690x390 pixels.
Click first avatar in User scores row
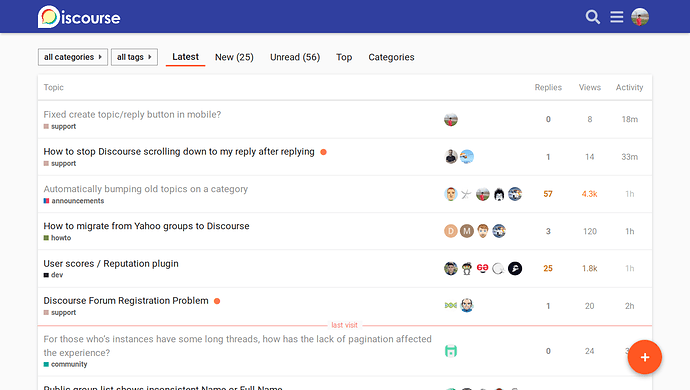click(451, 268)
